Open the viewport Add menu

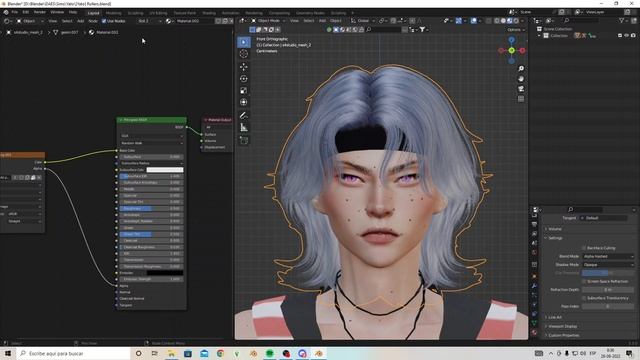click(322, 20)
